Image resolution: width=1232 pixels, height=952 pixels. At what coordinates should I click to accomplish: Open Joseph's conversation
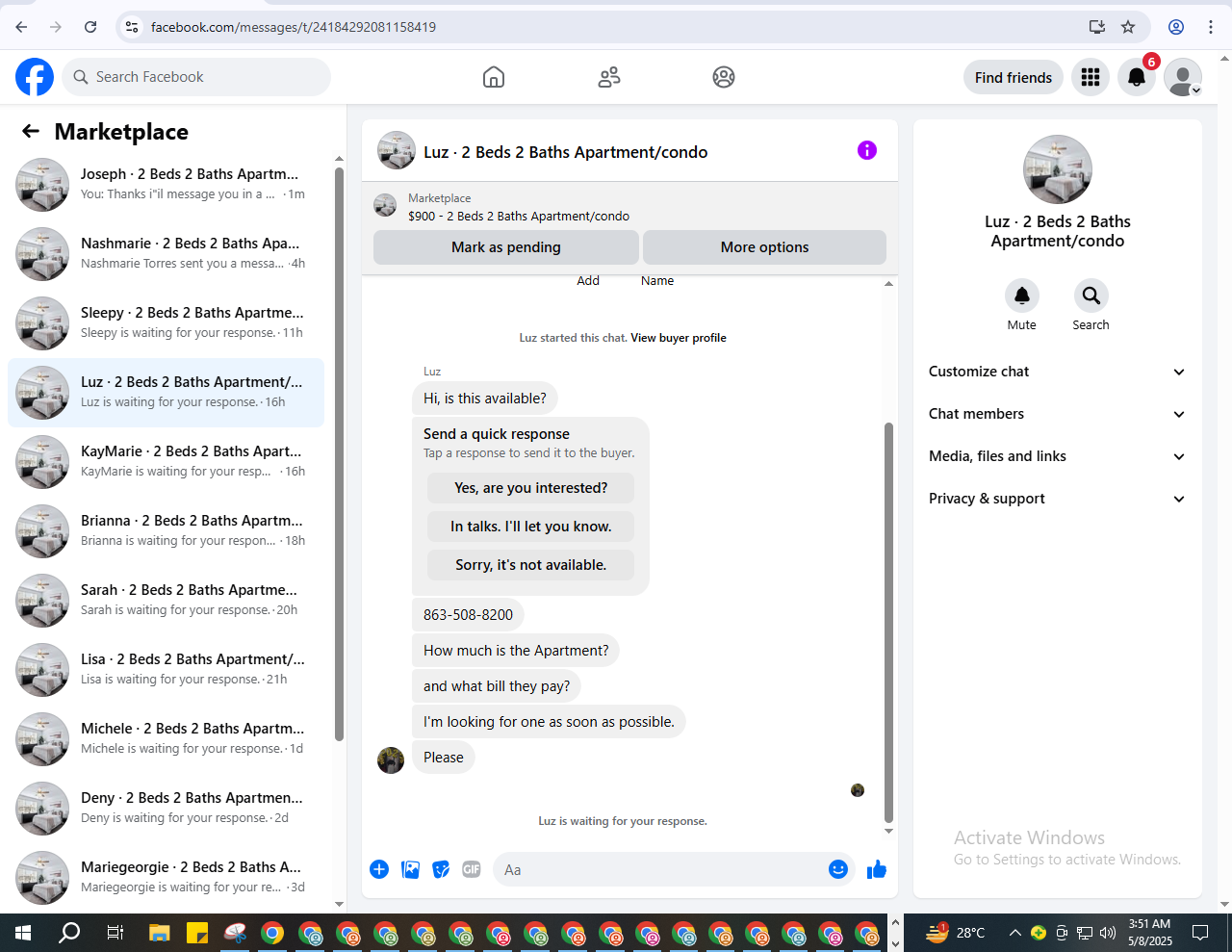[166, 185]
